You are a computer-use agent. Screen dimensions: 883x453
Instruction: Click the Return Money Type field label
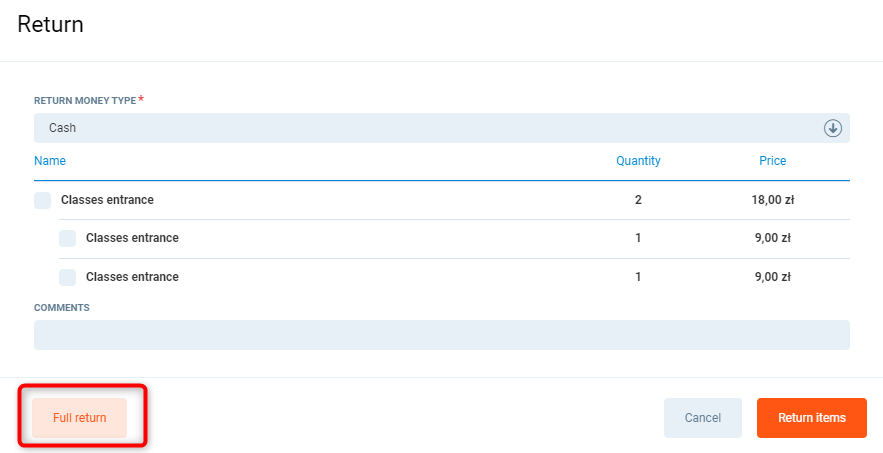pyautogui.click(x=84, y=101)
